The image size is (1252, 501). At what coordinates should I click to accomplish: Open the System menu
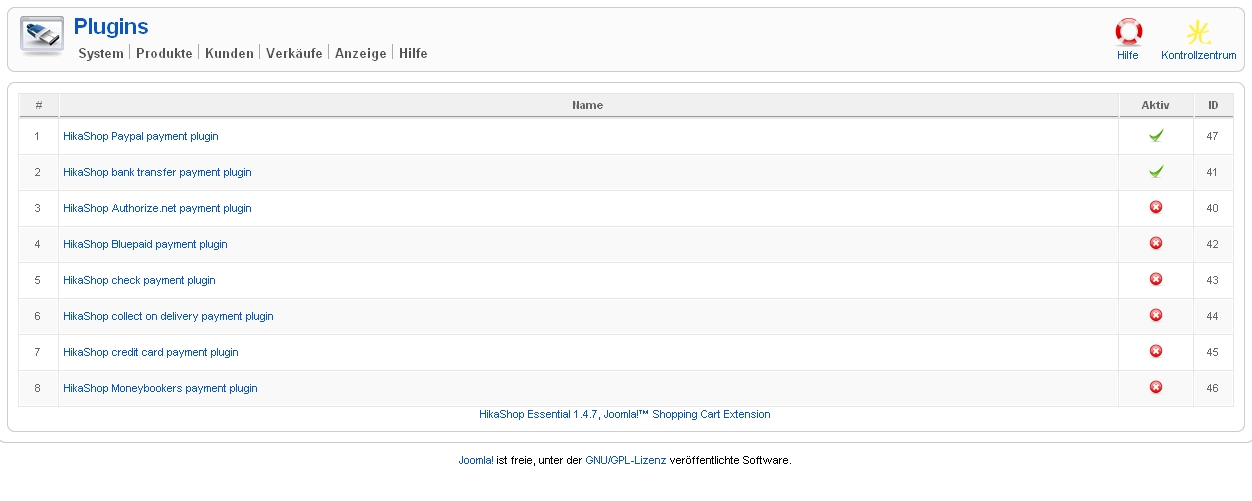(101, 54)
